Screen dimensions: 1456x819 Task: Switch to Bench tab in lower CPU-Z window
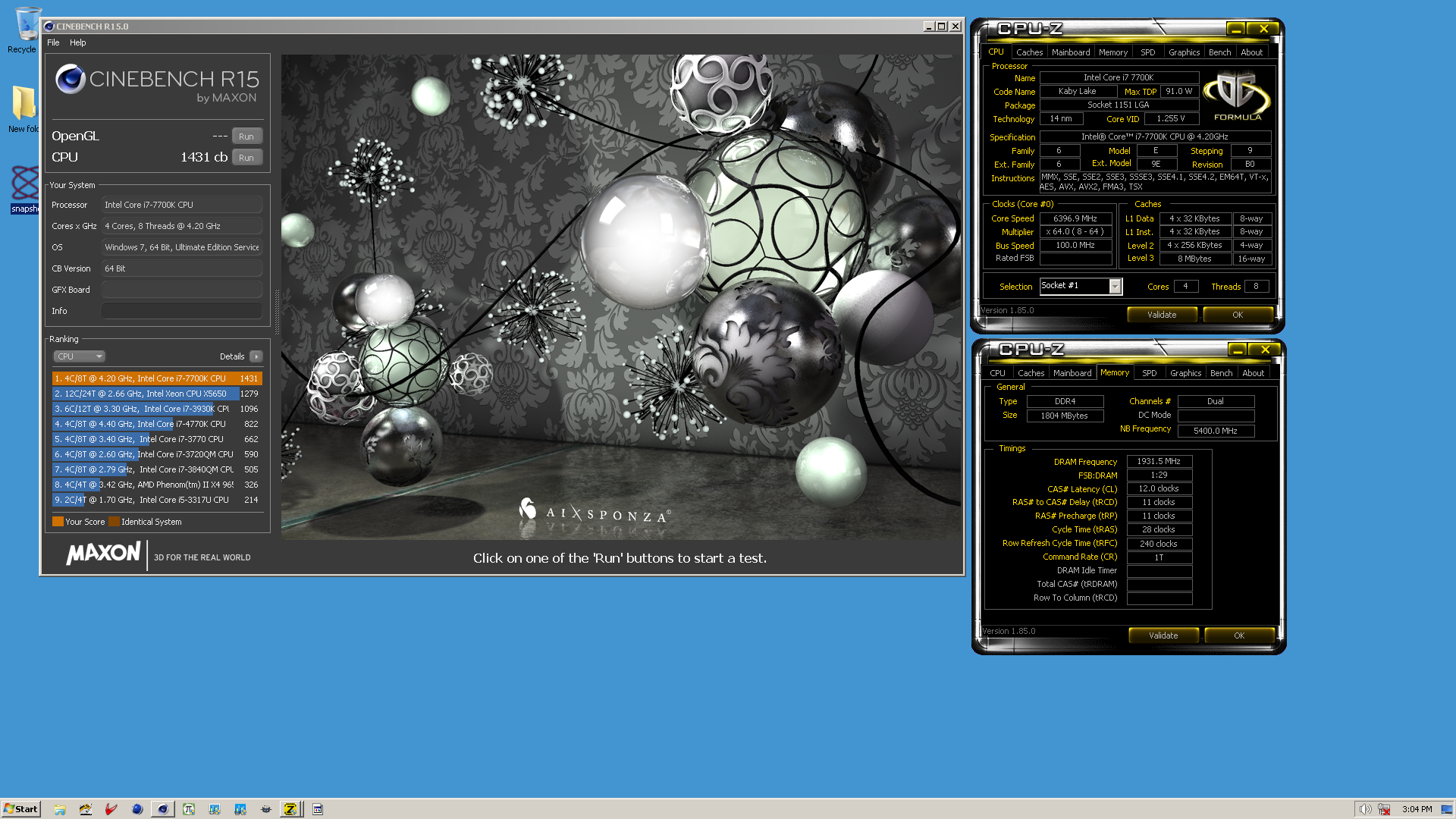(x=1221, y=373)
